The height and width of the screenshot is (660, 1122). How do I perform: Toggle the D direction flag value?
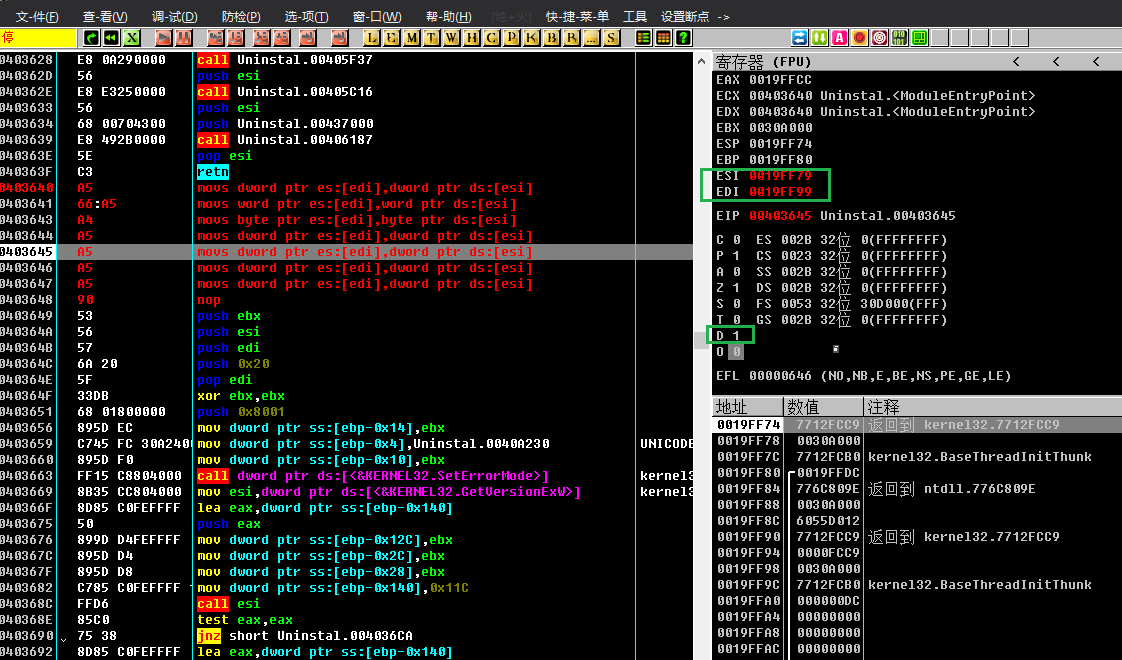(737, 335)
